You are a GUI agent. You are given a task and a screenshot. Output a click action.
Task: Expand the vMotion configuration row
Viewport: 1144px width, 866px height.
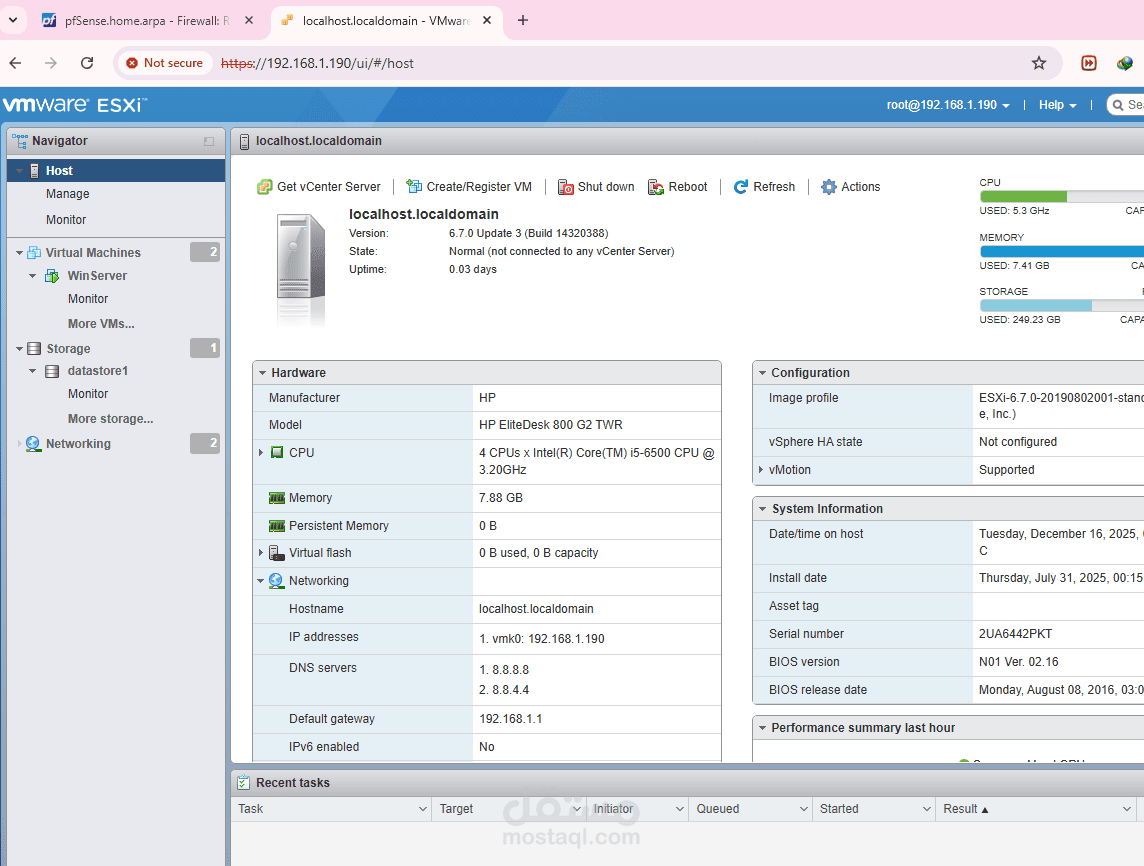761,470
